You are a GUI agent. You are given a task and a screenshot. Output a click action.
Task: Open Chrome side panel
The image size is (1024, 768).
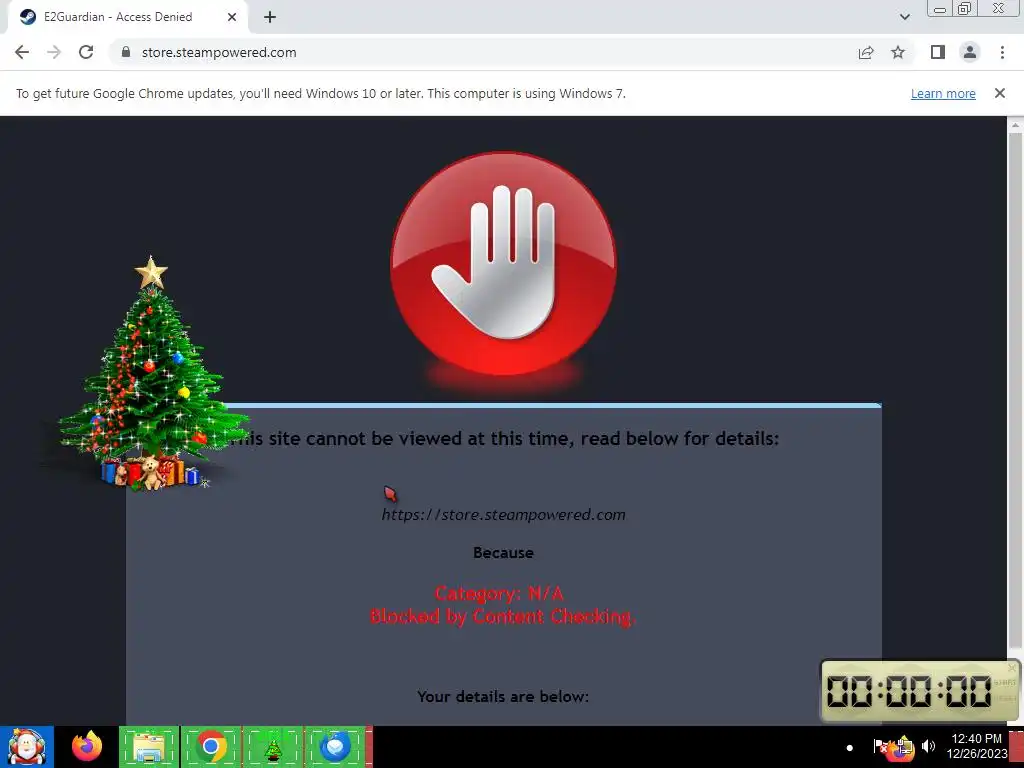pyautogui.click(x=938, y=52)
